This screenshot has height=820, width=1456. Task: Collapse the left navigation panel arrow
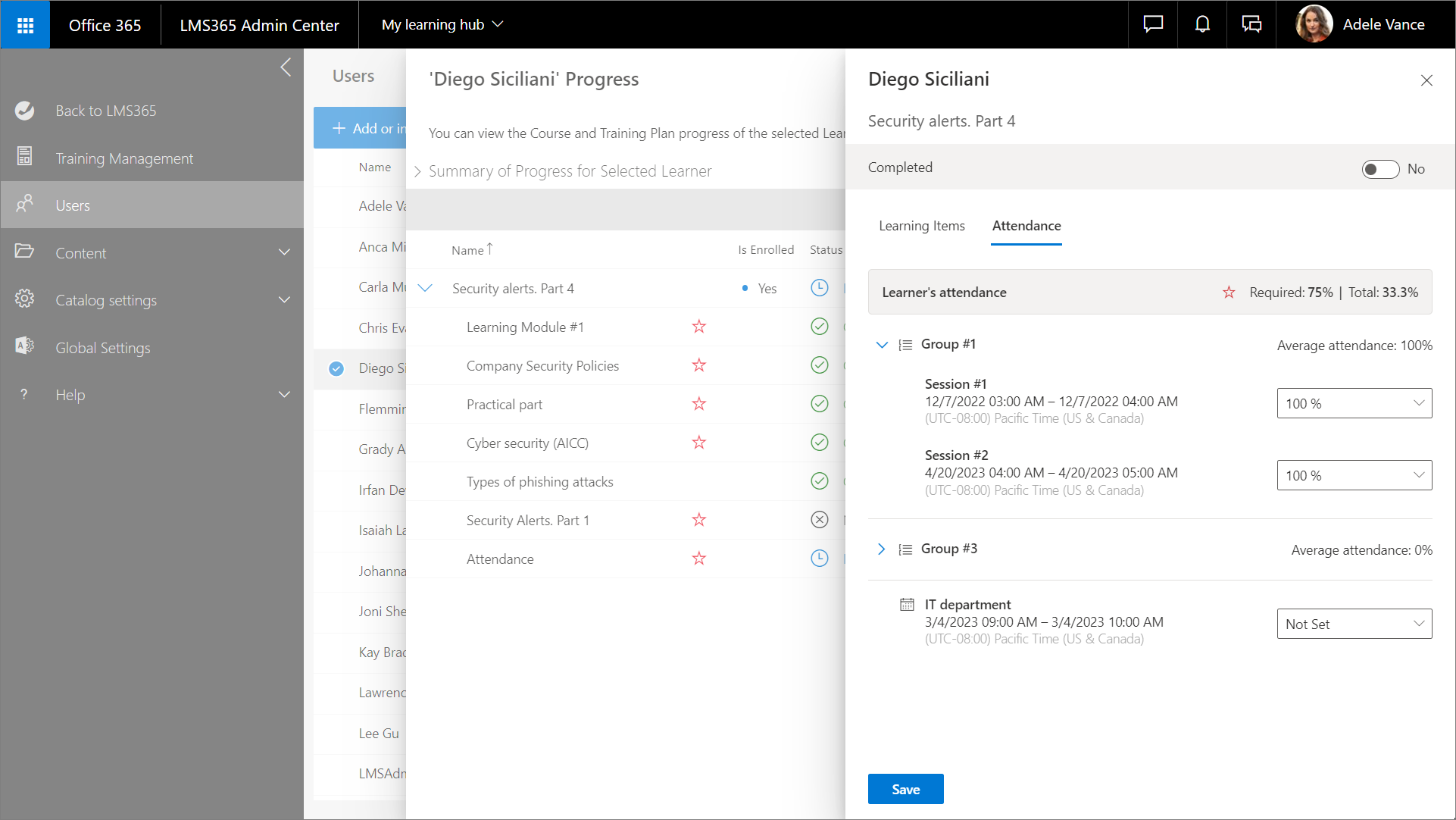coord(286,67)
